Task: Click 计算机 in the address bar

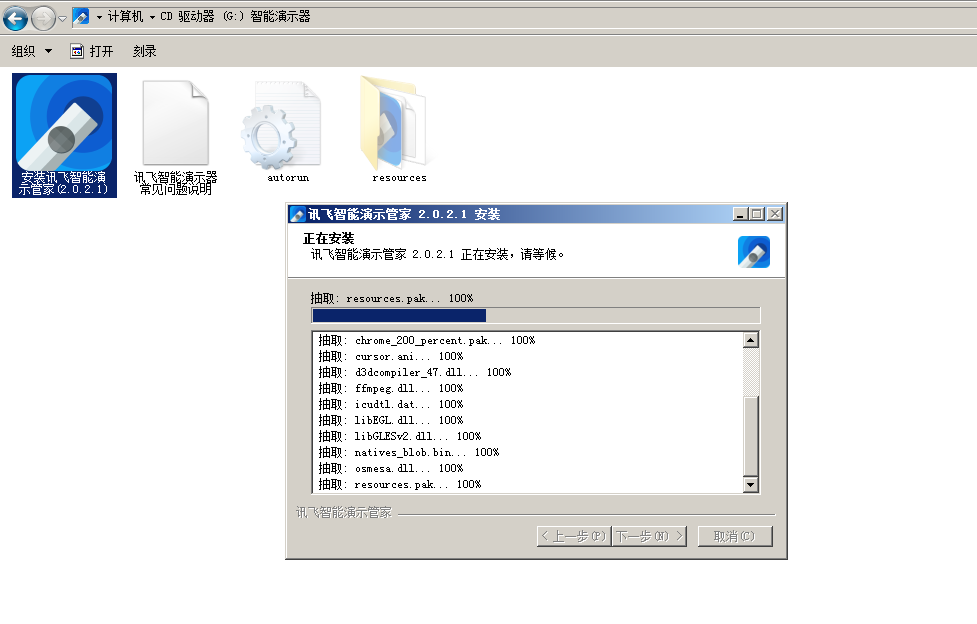Action: pos(125,17)
